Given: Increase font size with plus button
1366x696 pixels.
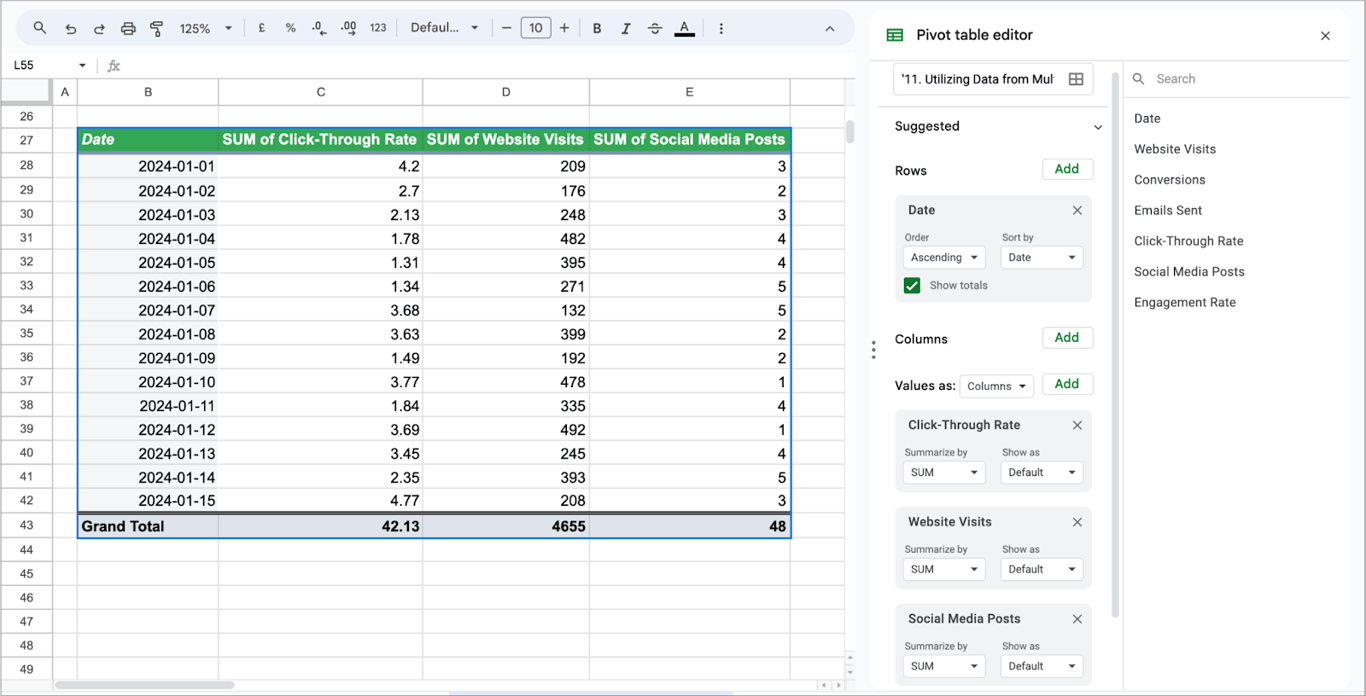Looking at the screenshot, I should click(564, 28).
